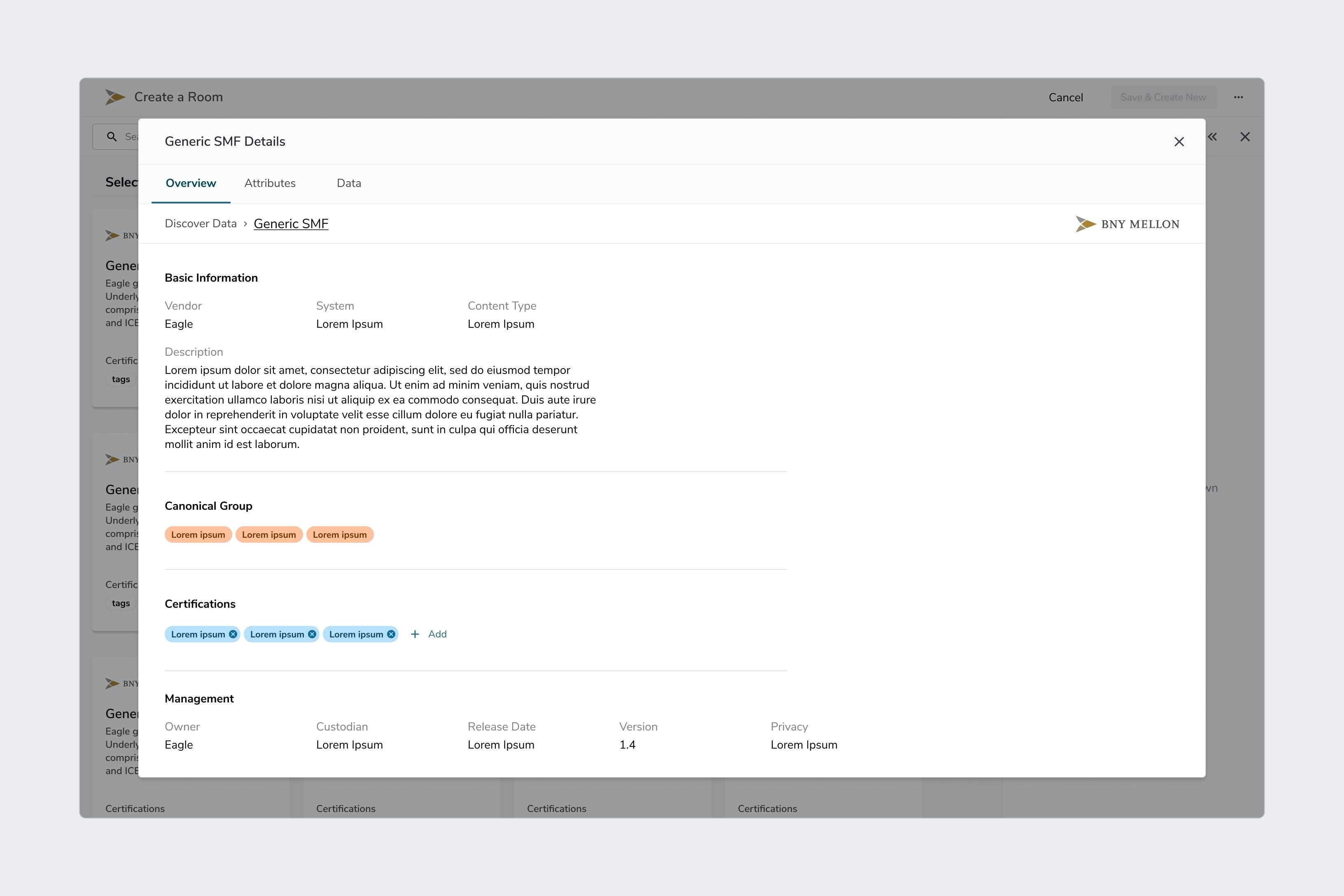Image resolution: width=1344 pixels, height=896 pixels.
Task: Select the second orange Lorem ipsum canonical tag
Action: click(269, 535)
